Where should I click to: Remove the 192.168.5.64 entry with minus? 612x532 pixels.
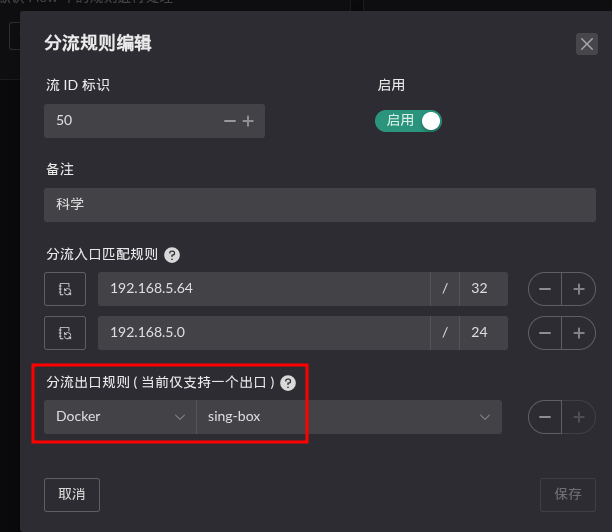click(x=545, y=289)
